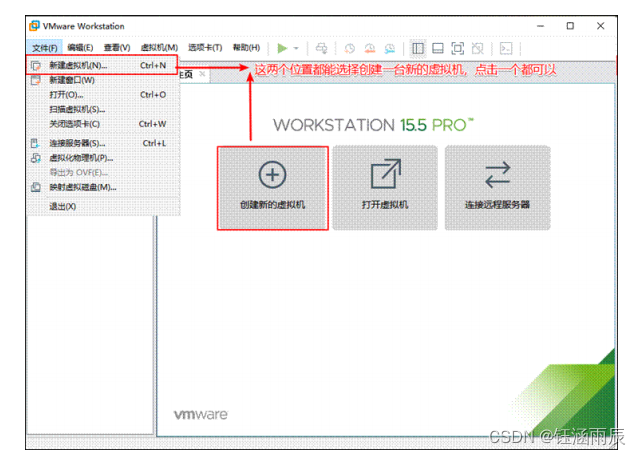Select 映射虚拟磁盘(M)... menu entry
The height and width of the screenshot is (455, 641).
pos(102,188)
